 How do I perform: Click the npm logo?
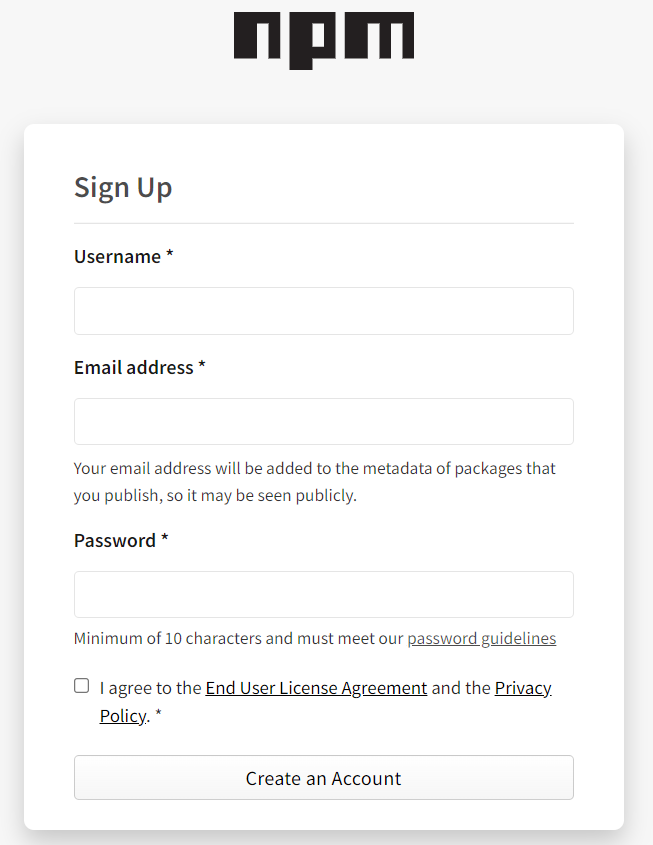click(x=323, y=38)
